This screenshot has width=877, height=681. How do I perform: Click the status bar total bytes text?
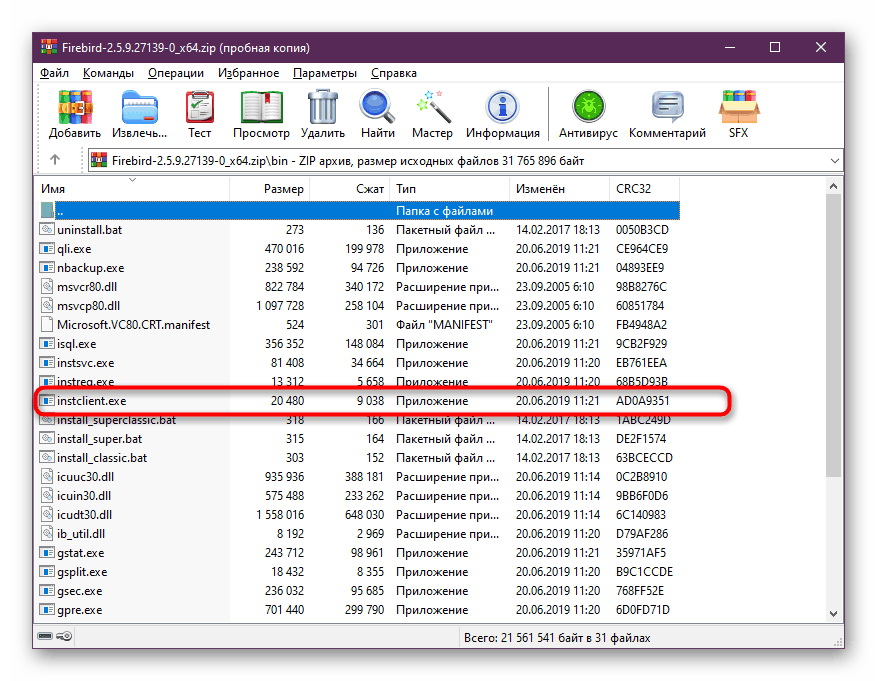click(x=557, y=637)
